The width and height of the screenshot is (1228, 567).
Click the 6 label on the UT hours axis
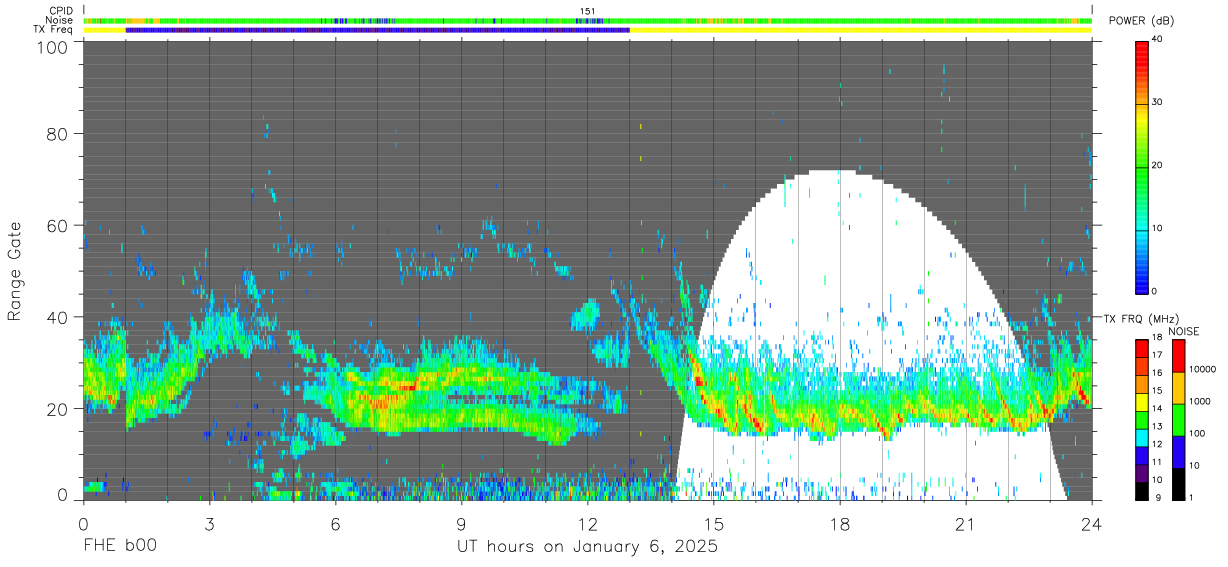click(x=335, y=523)
